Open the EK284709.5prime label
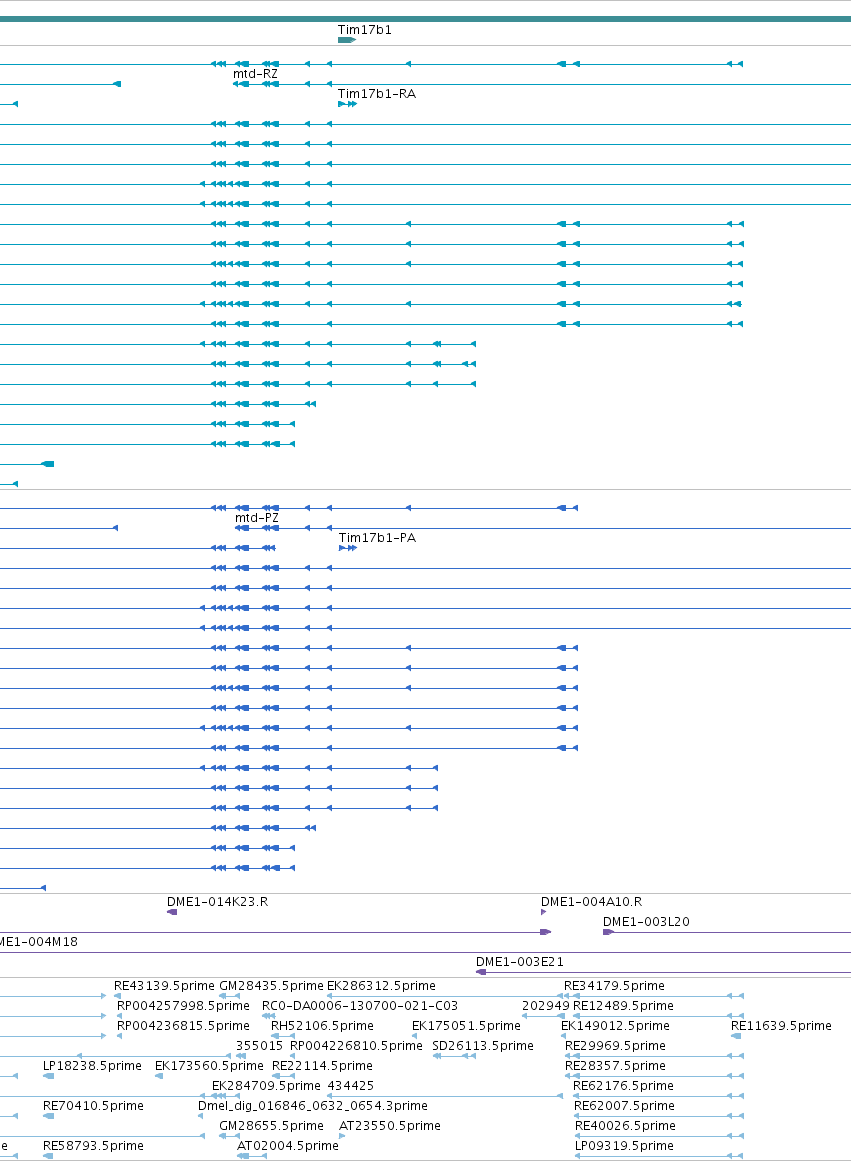 pyautogui.click(x=266, y=1086)
